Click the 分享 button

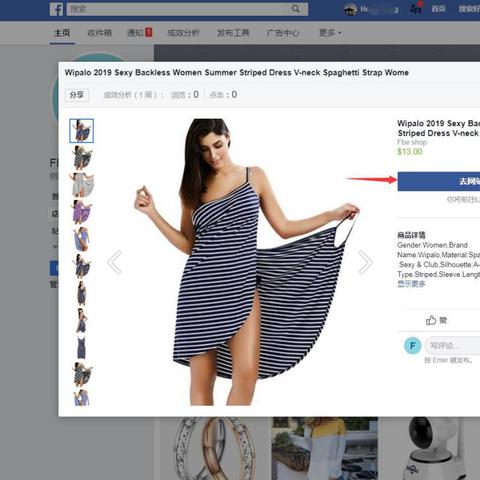(77, 95)
